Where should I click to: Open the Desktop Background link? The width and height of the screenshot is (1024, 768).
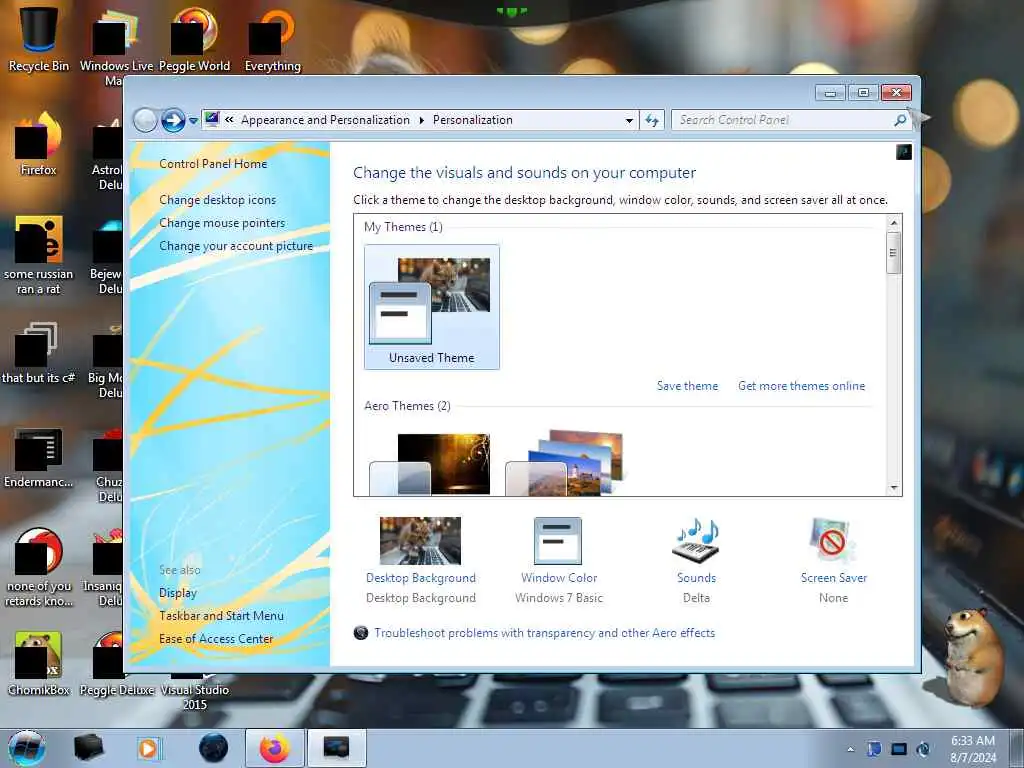tap(421, 578)
